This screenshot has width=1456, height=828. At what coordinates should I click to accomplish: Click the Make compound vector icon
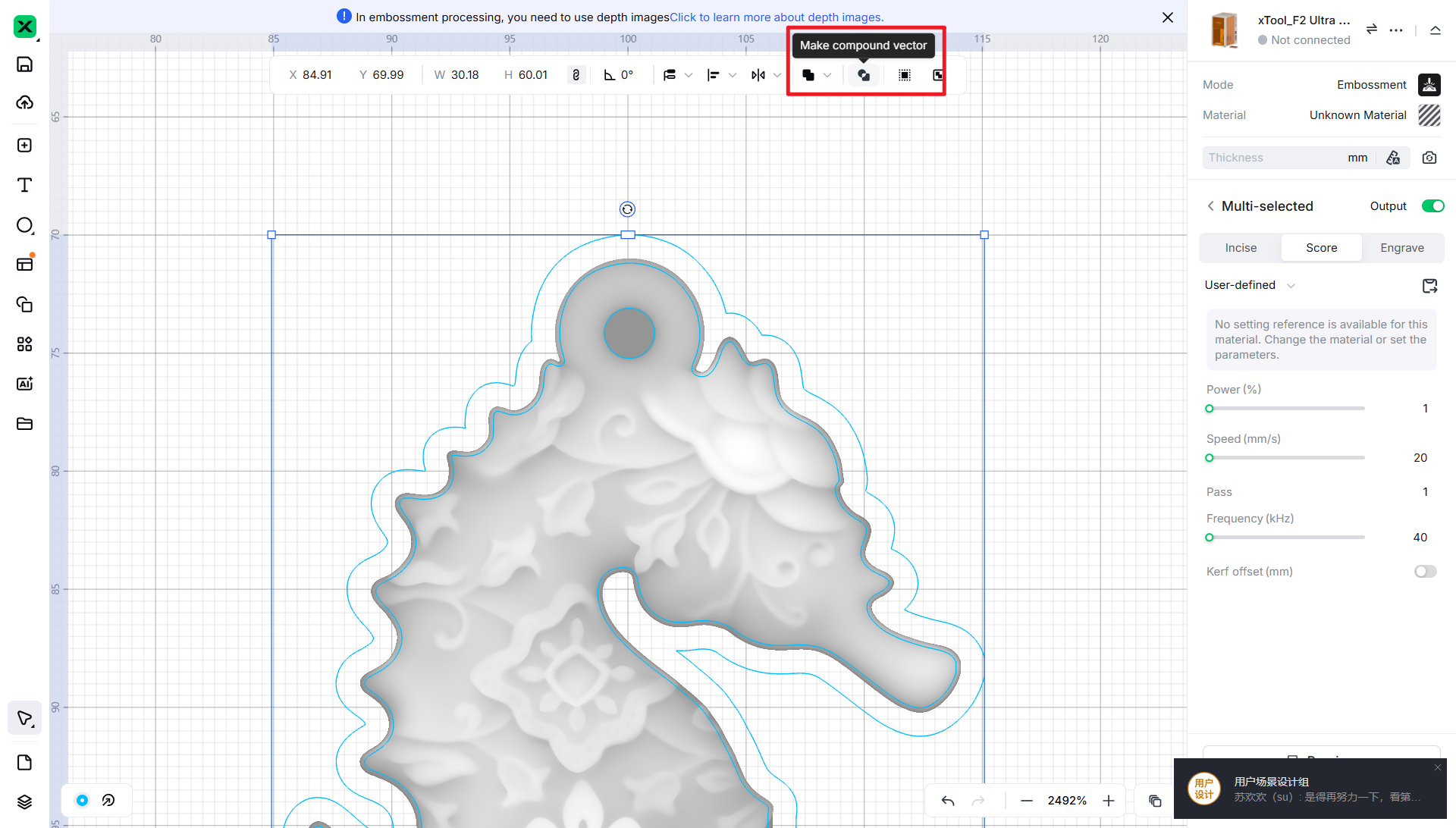coord(863,75)
